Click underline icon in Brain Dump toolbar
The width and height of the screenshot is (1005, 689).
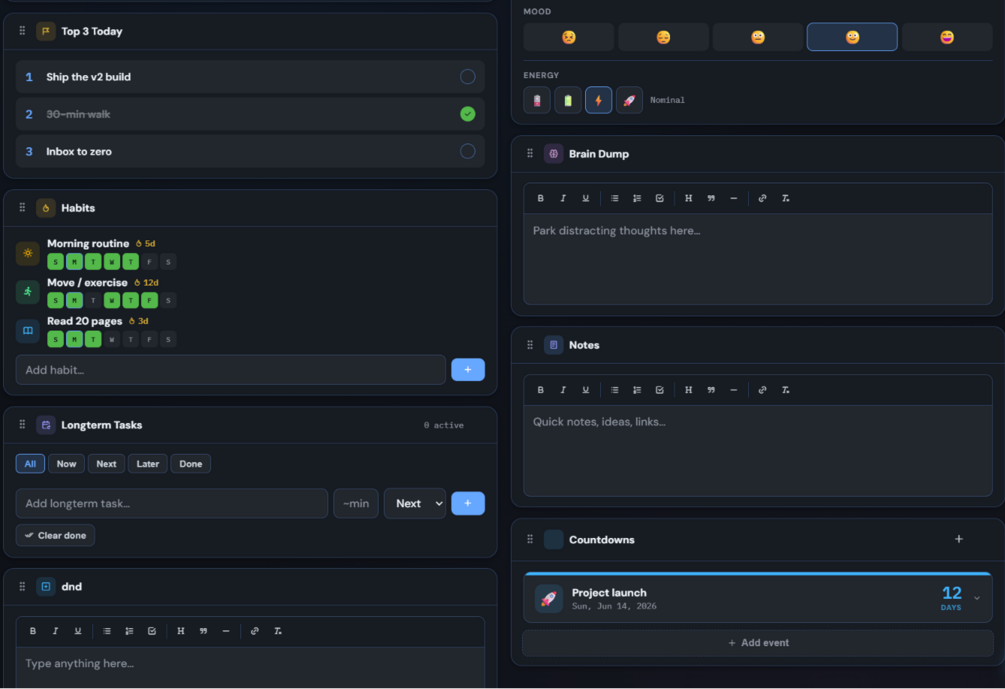585,198
